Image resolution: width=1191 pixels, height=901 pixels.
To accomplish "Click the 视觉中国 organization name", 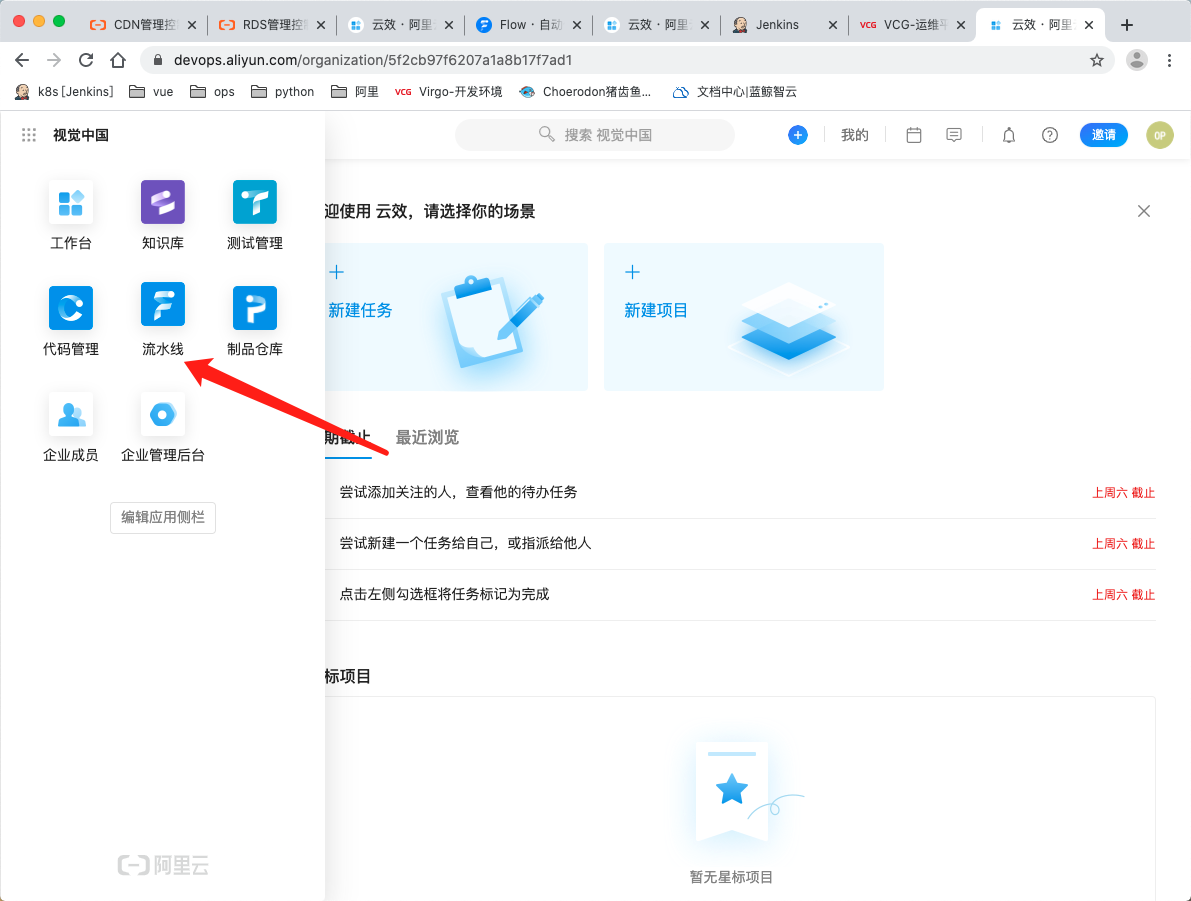I will (x=81, y=135).
